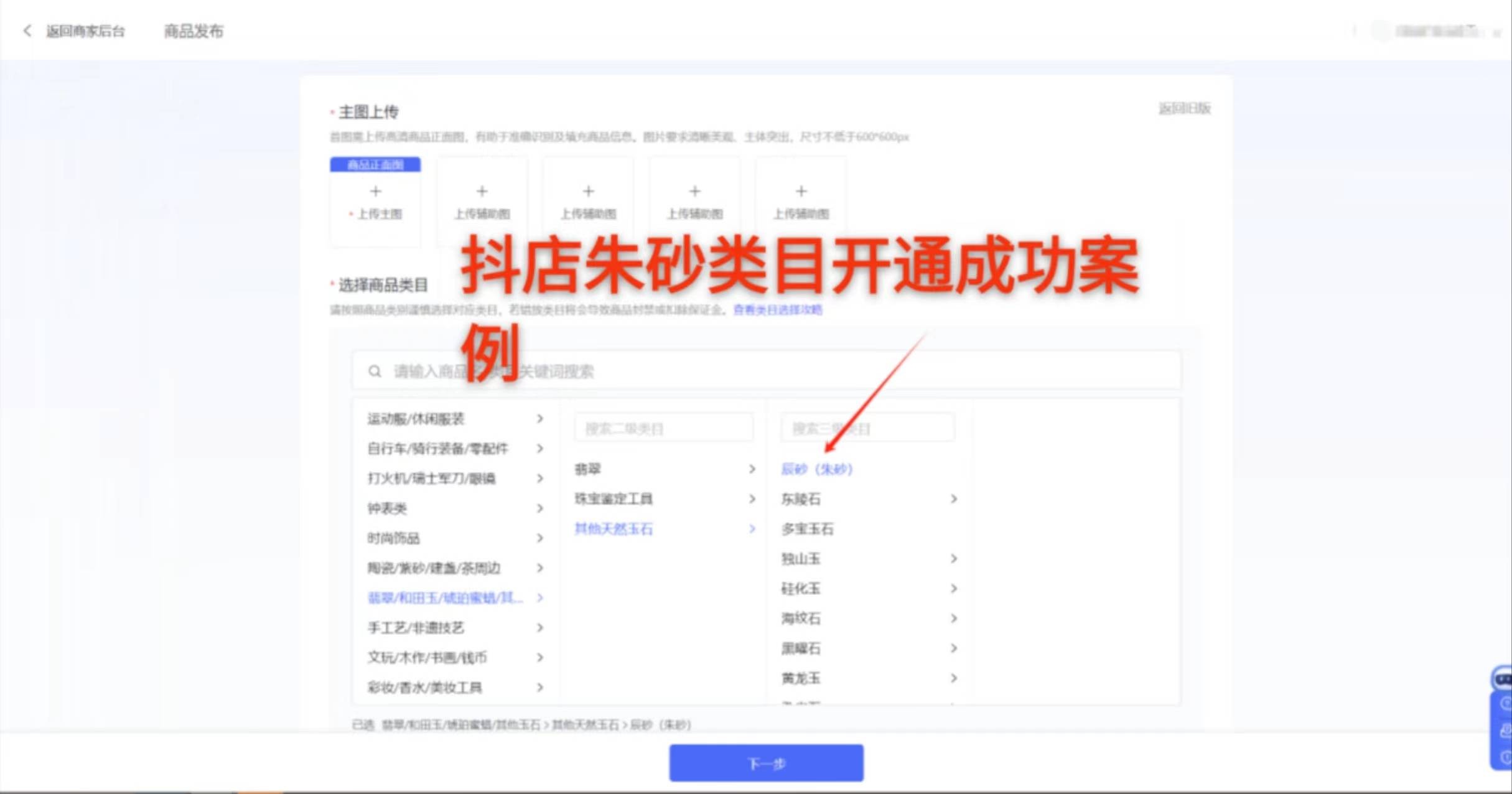Screen dimensions: 1512x794
Task: Expand chevron next to 彩妆/香水/美妆工具
Action: pyautogui.click(x=540, y=688)
